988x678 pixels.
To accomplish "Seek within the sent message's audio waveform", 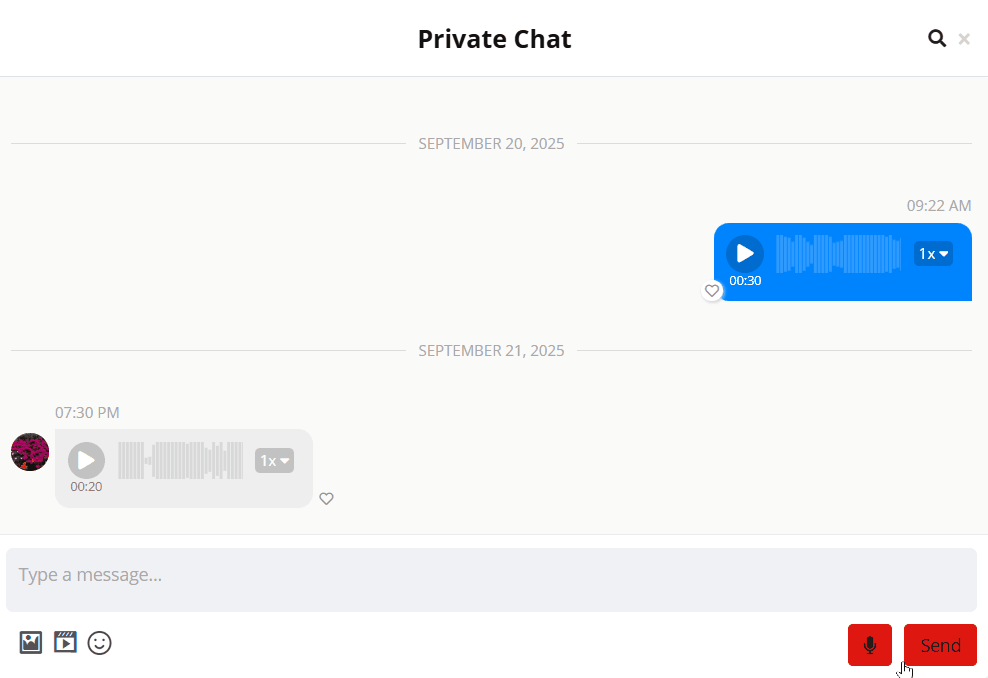I will tap(838, 254).
